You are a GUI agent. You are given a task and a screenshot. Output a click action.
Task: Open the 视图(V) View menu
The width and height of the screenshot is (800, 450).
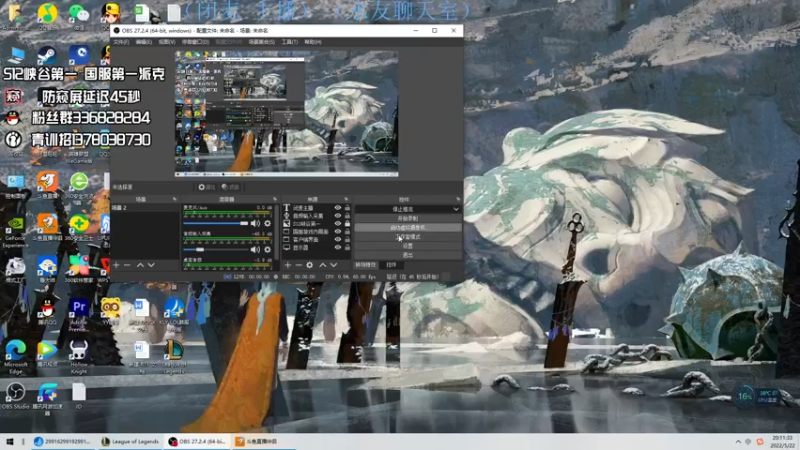click(166, 42)
